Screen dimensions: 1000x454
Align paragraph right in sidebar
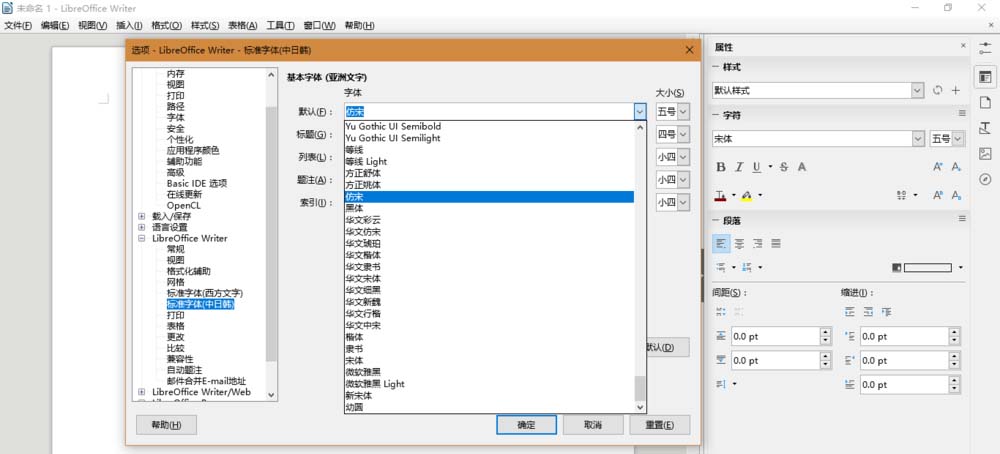point(758,244)
